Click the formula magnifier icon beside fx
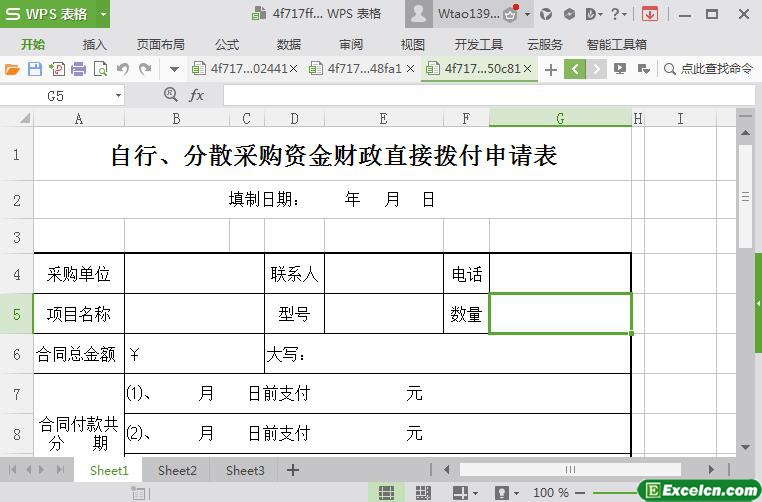The width and height of the screenshot is (762, 502). click(171, 94)
